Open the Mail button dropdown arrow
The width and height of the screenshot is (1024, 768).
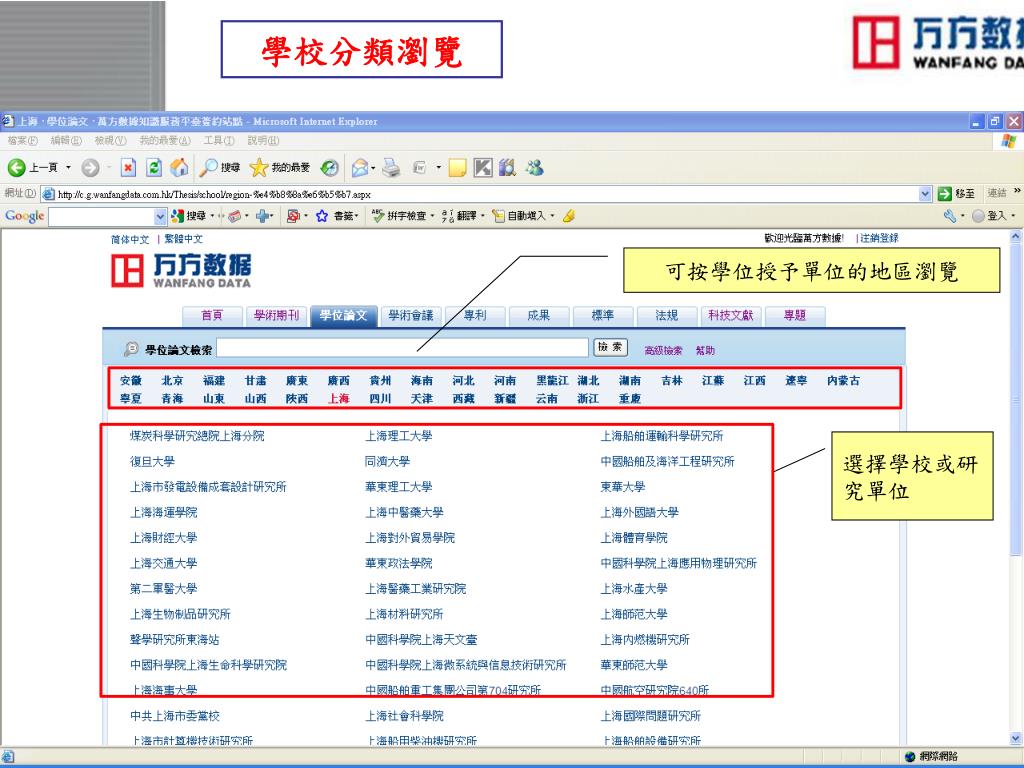pos(373,168)
